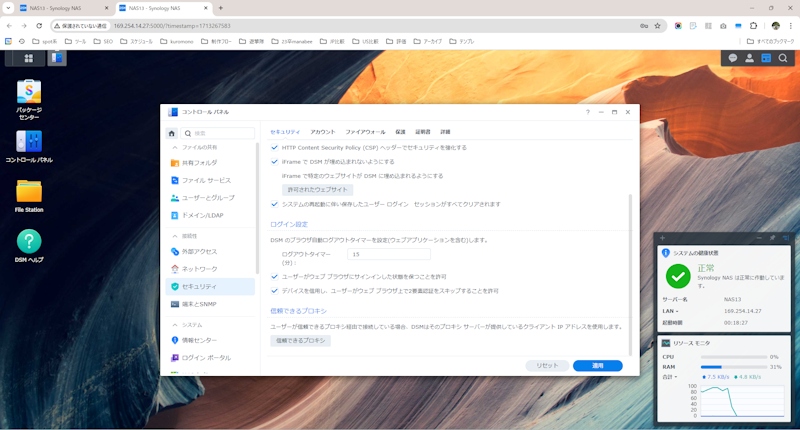Screen dimensions: 800x430
Task: Open the DSM search magnifier icon
Action: (783, 58)
